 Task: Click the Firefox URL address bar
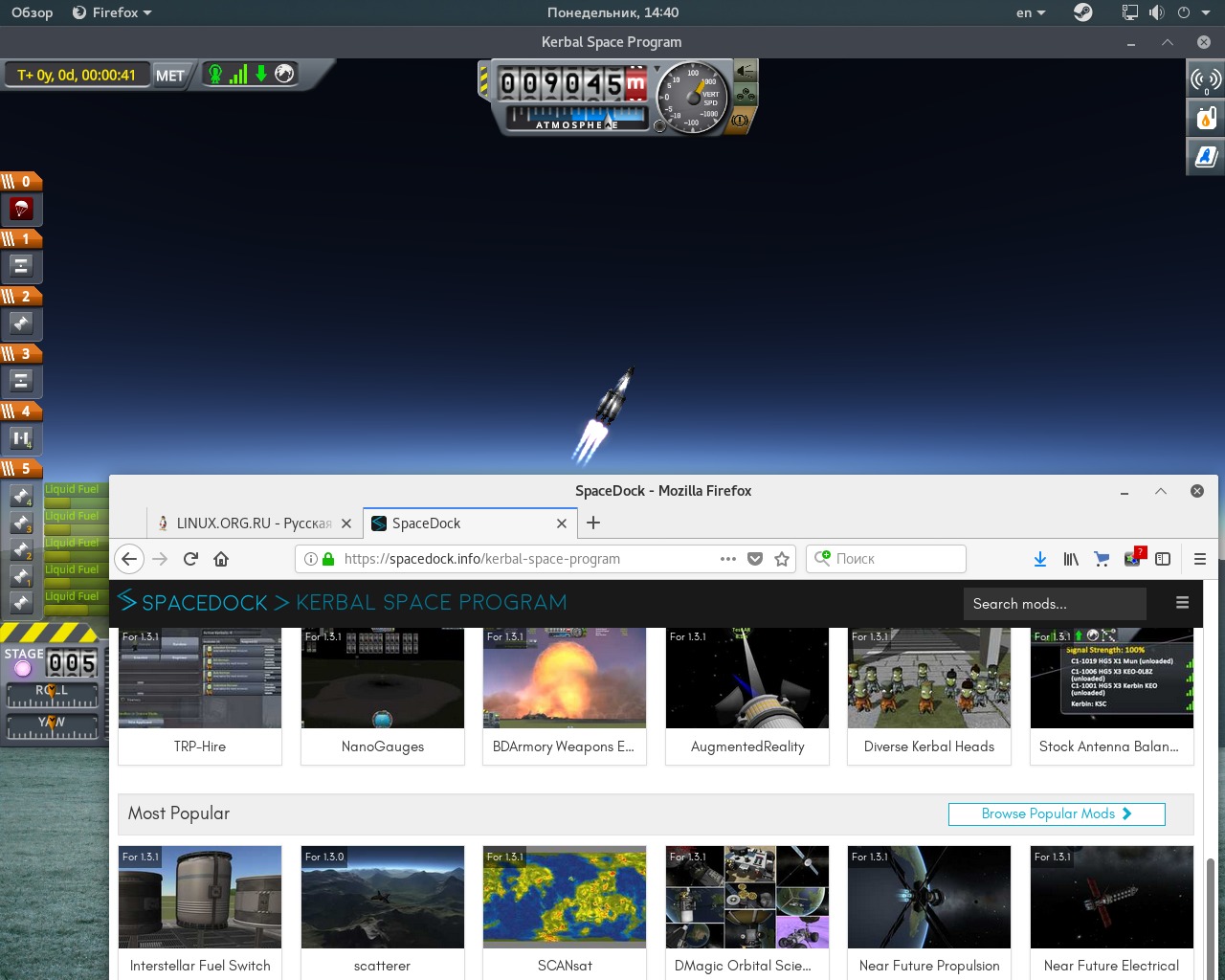click(546, 559)
